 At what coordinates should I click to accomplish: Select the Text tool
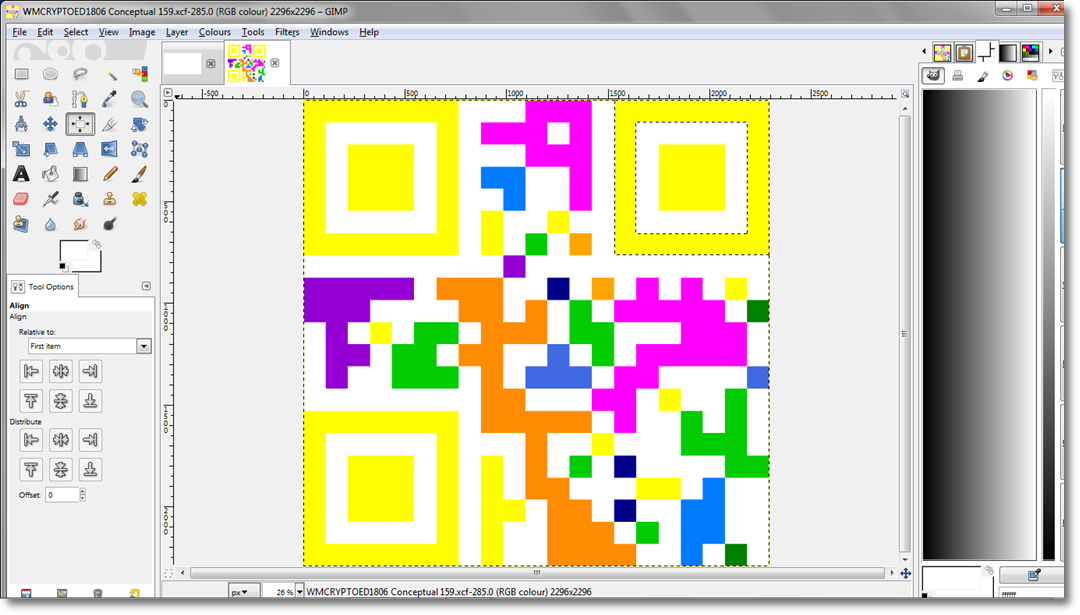pos(21,174)
